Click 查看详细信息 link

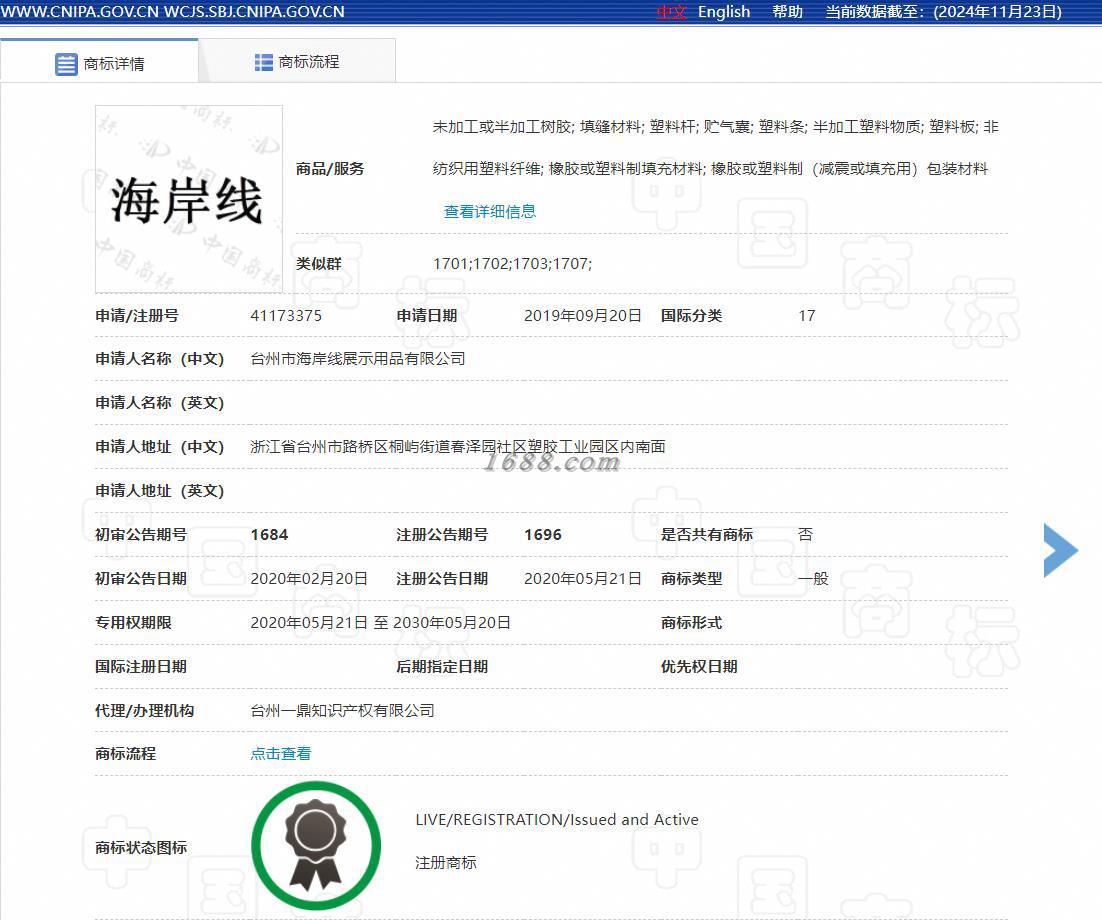click(490, 212)
